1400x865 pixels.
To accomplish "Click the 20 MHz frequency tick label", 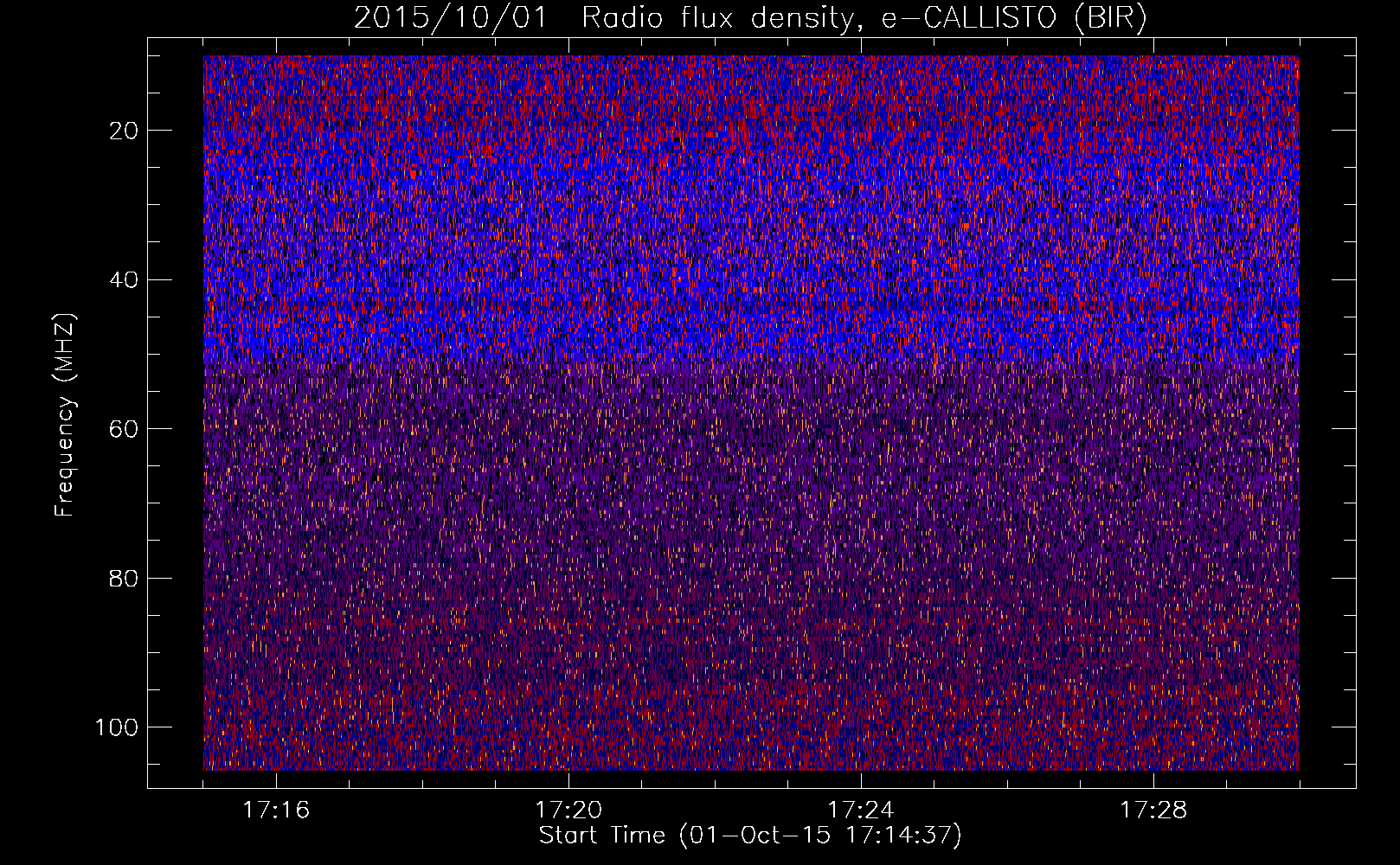I will click(125, 131).
